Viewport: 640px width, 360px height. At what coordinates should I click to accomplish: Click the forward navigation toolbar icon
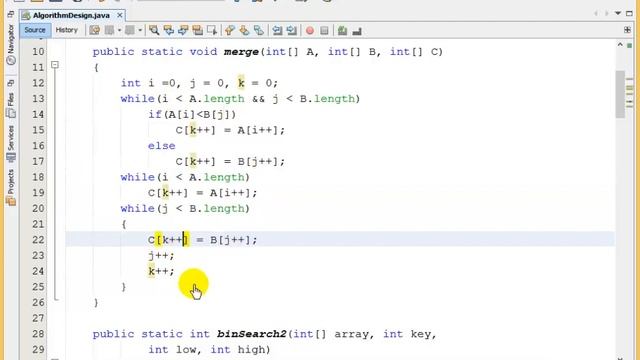click(130, 30)
